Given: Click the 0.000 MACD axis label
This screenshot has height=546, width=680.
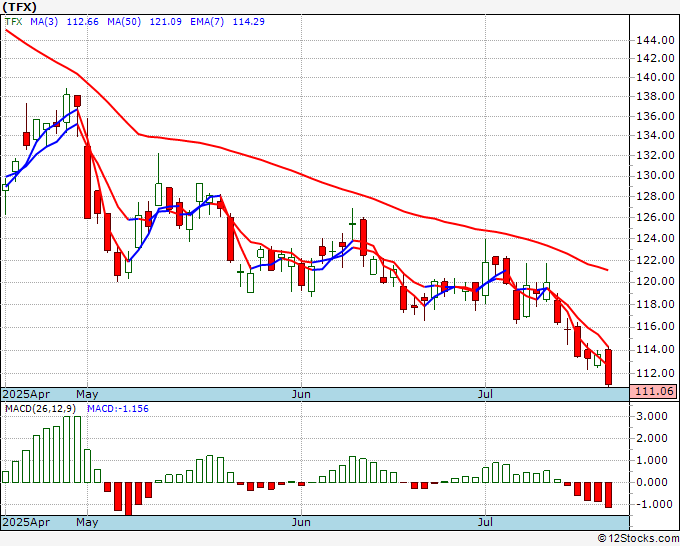Looking at the screenshot, I should [653, 482].
